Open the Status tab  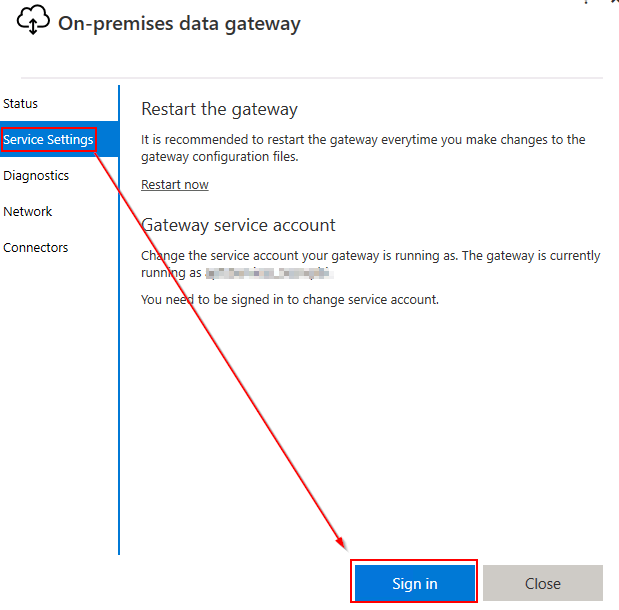click(x=21, y=104)
